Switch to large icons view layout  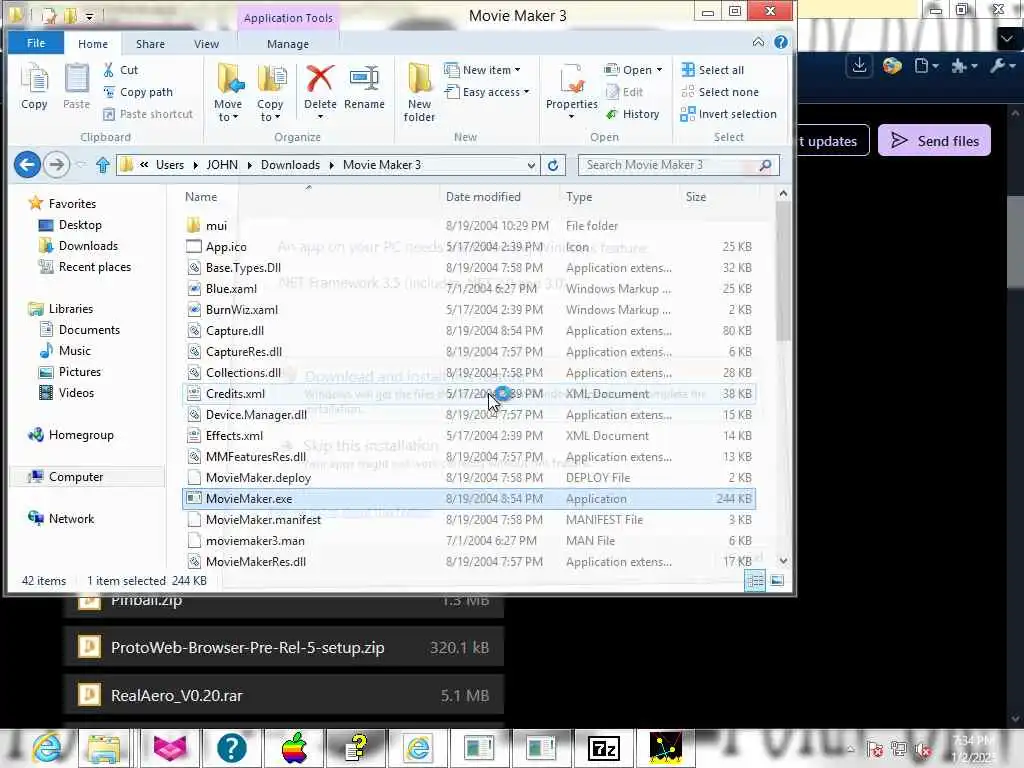777,581
